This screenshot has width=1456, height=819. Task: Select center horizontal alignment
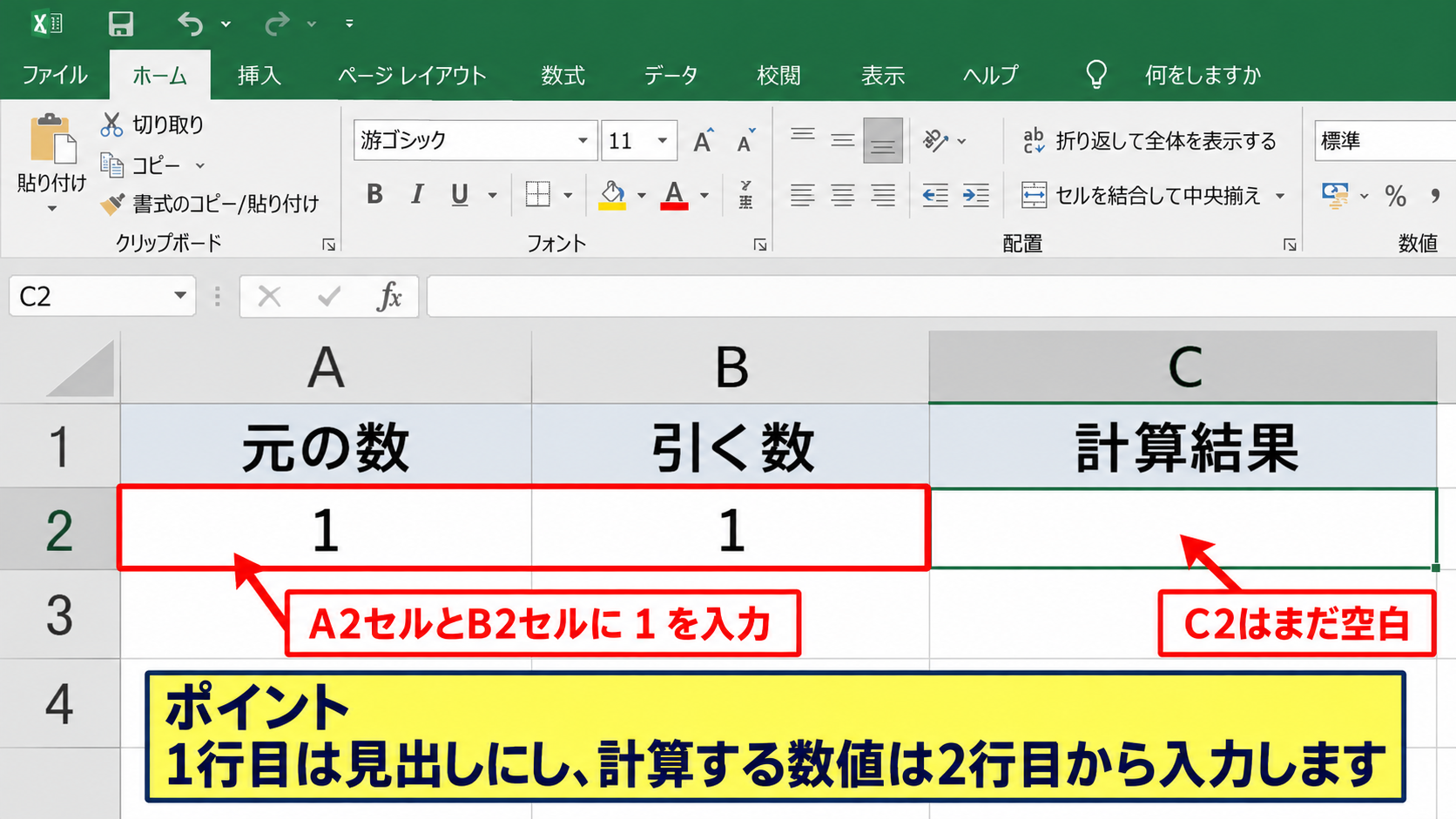click(x=842, y=195)
